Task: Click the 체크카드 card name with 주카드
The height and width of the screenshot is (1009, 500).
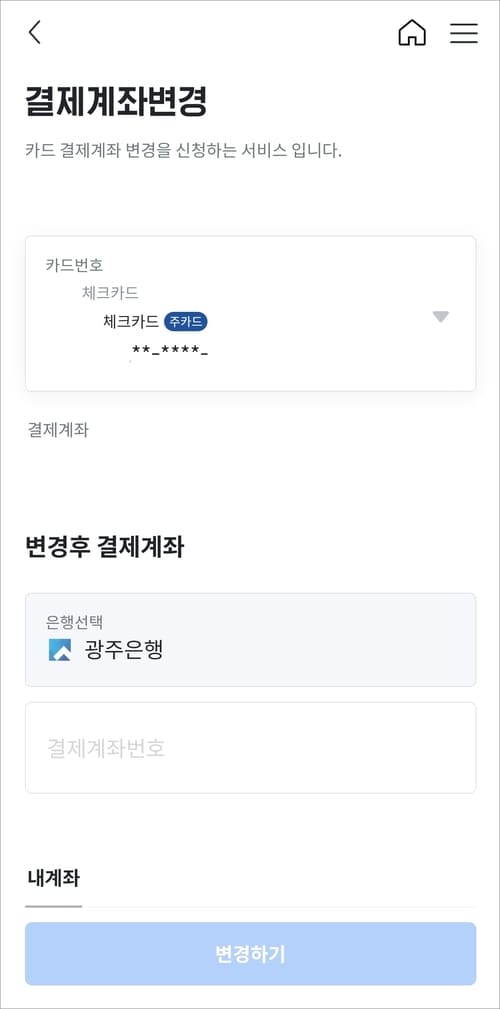Action: pos(131,321)
